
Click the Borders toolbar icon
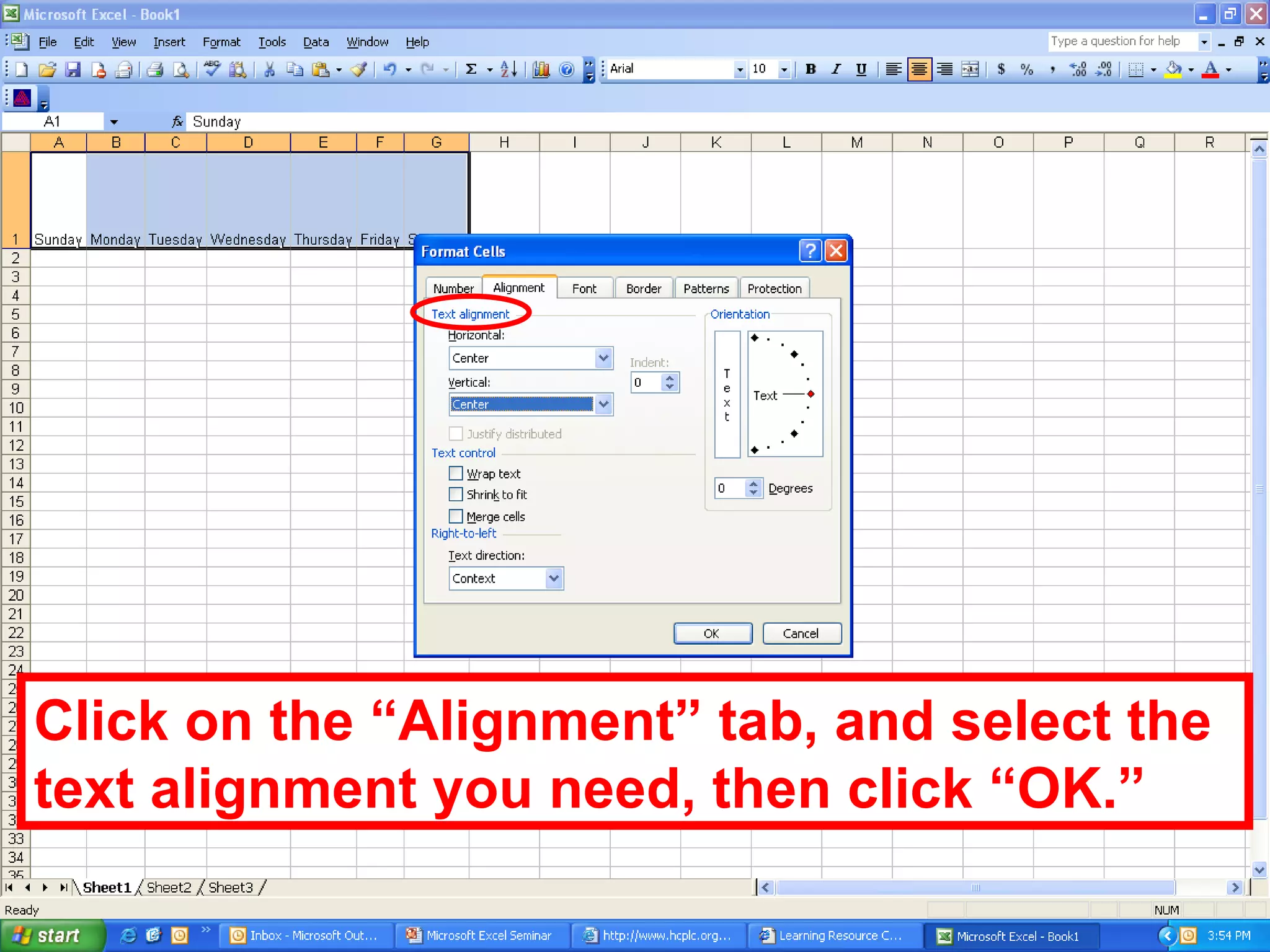click(x=1135, y=69)
